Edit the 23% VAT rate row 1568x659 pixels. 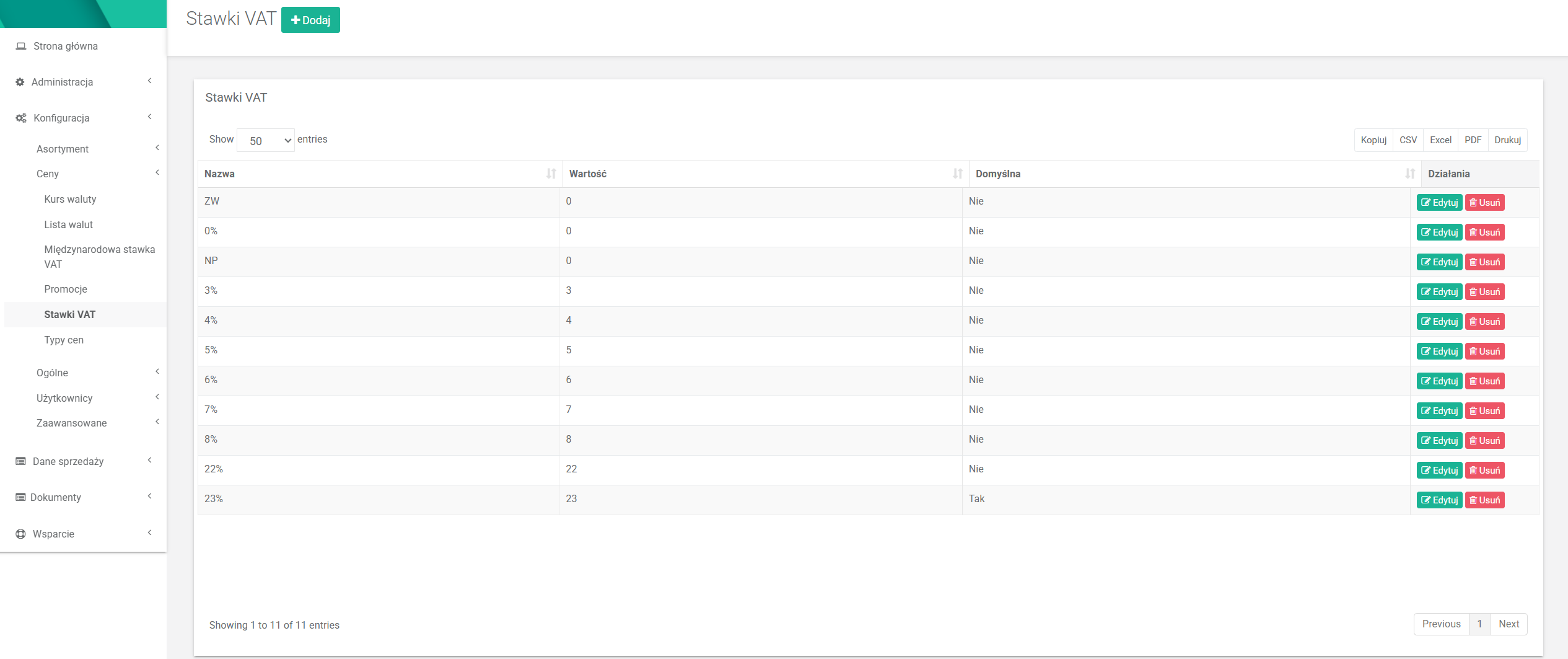click(x=1439, y=500)
